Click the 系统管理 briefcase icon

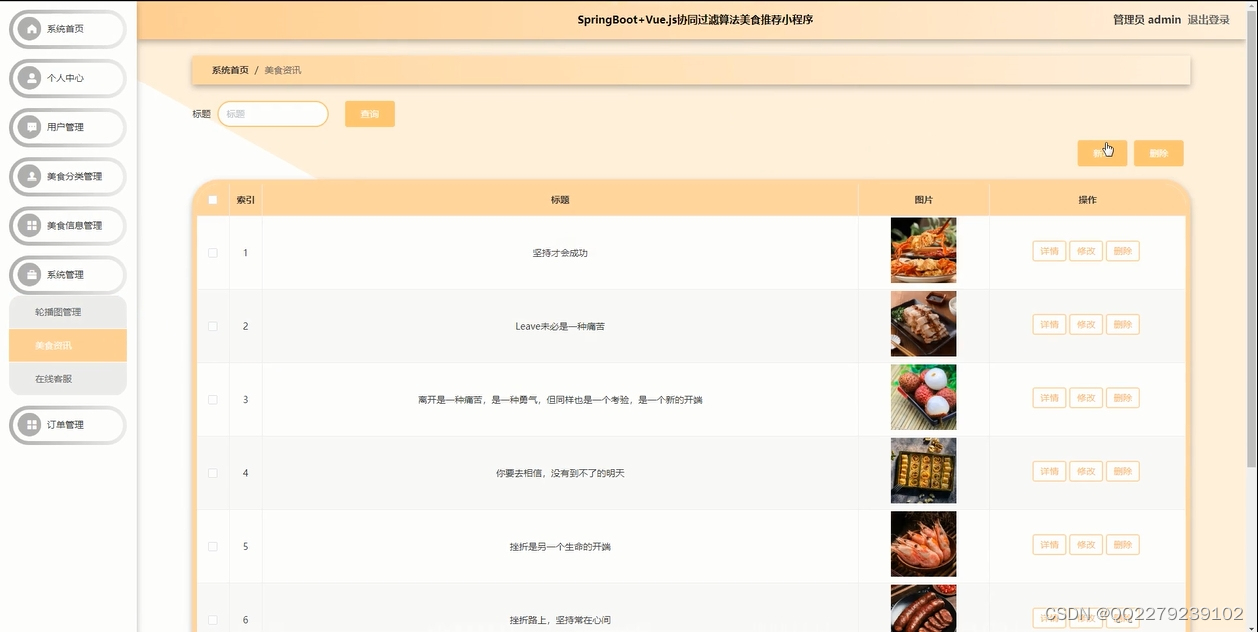click(x=29, y=274)
